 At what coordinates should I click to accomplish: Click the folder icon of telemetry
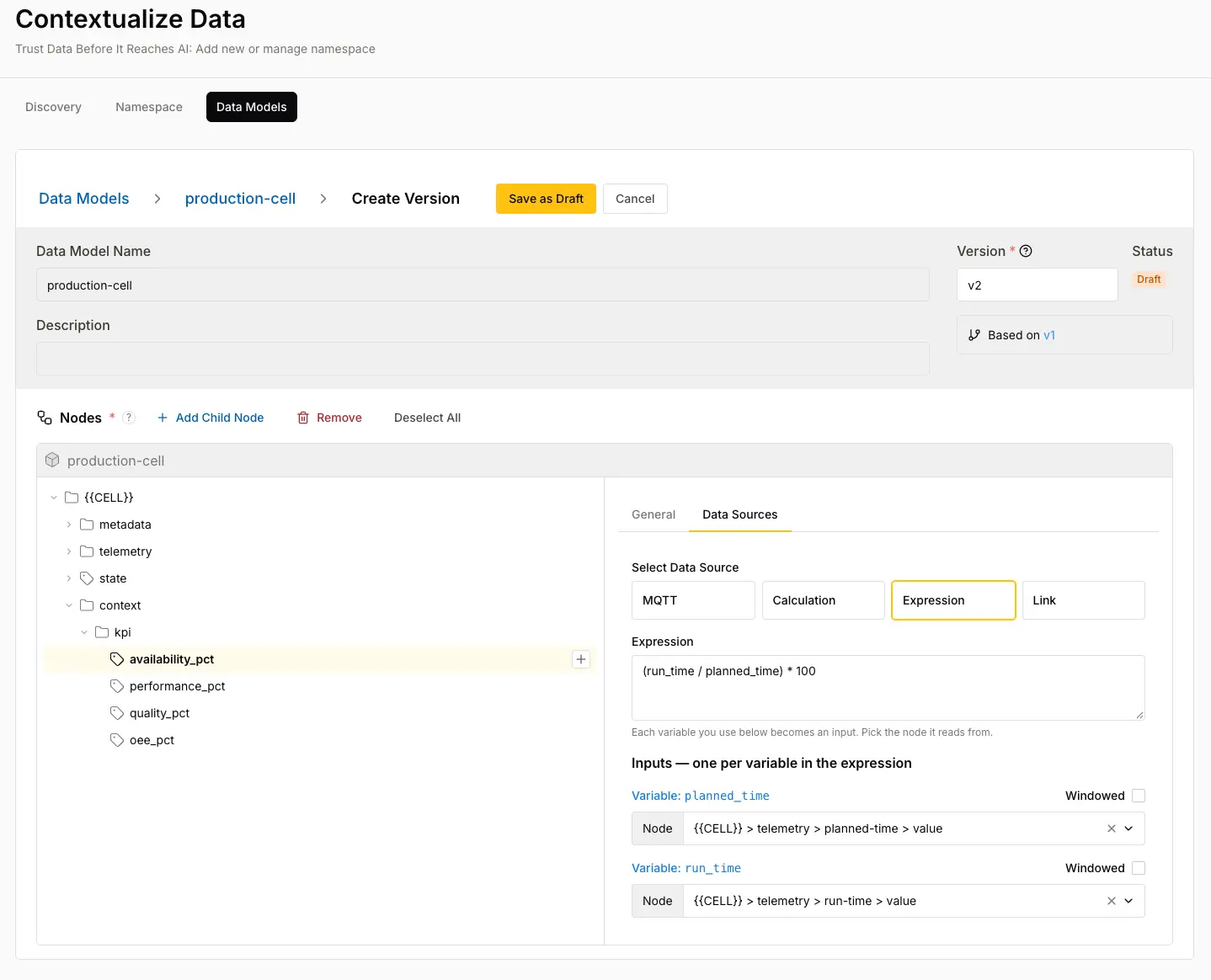(87, 551)
